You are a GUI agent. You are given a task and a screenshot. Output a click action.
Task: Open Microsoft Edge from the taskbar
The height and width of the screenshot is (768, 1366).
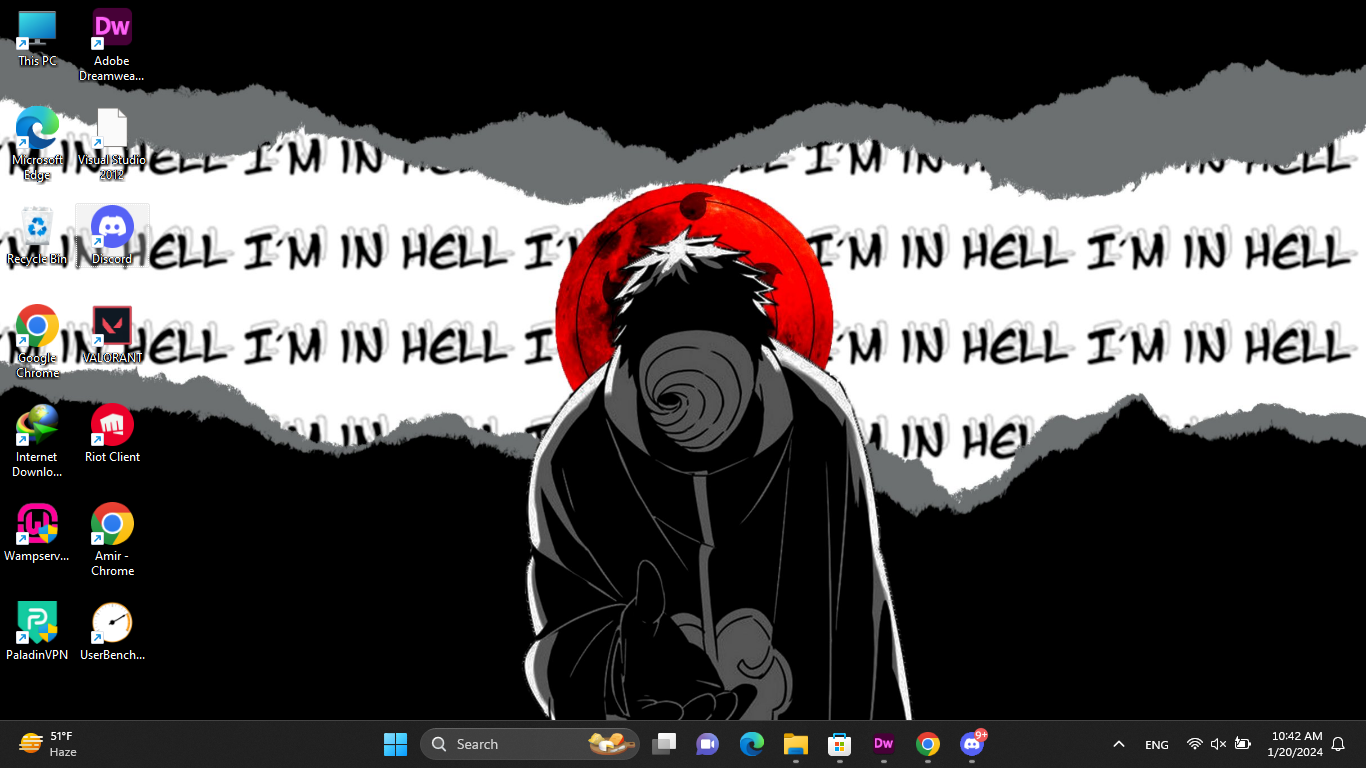tap(752, 744)
